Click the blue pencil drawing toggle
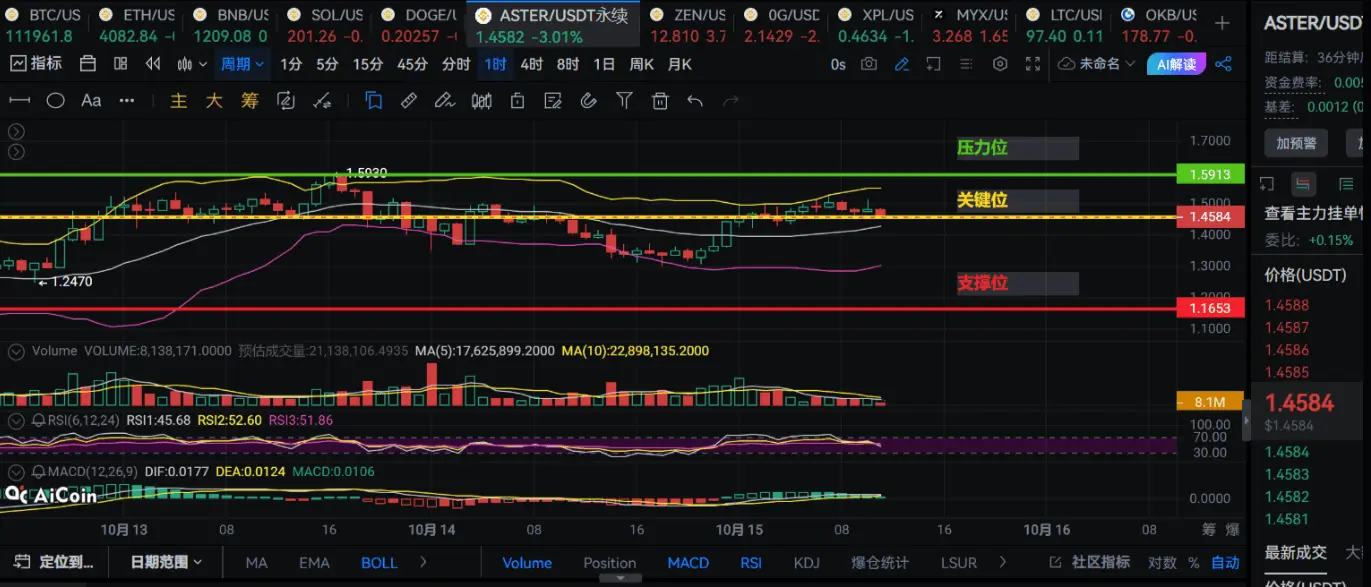 (x=902, y=64)
